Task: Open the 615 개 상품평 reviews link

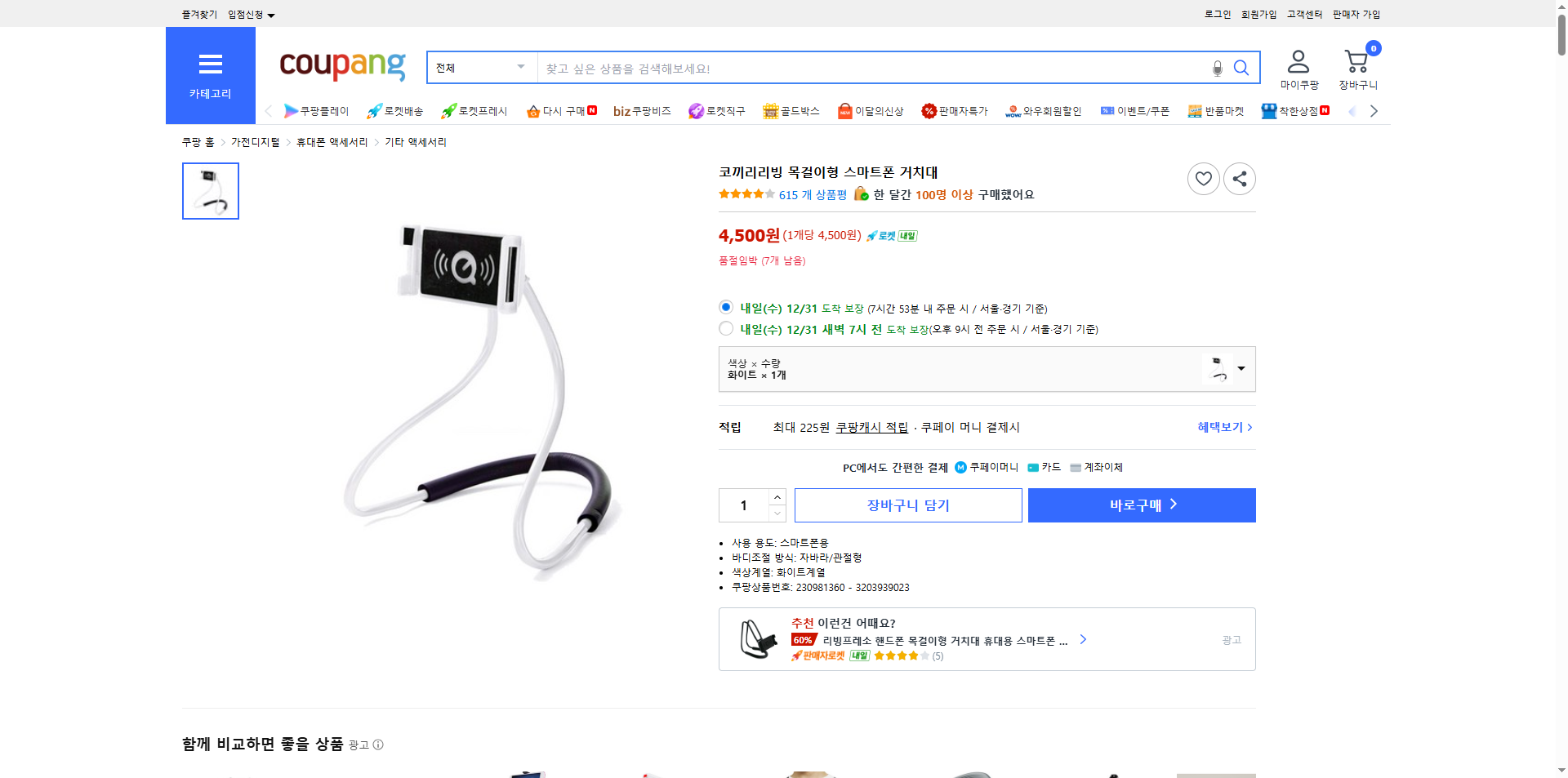Action: coord(812,194)
